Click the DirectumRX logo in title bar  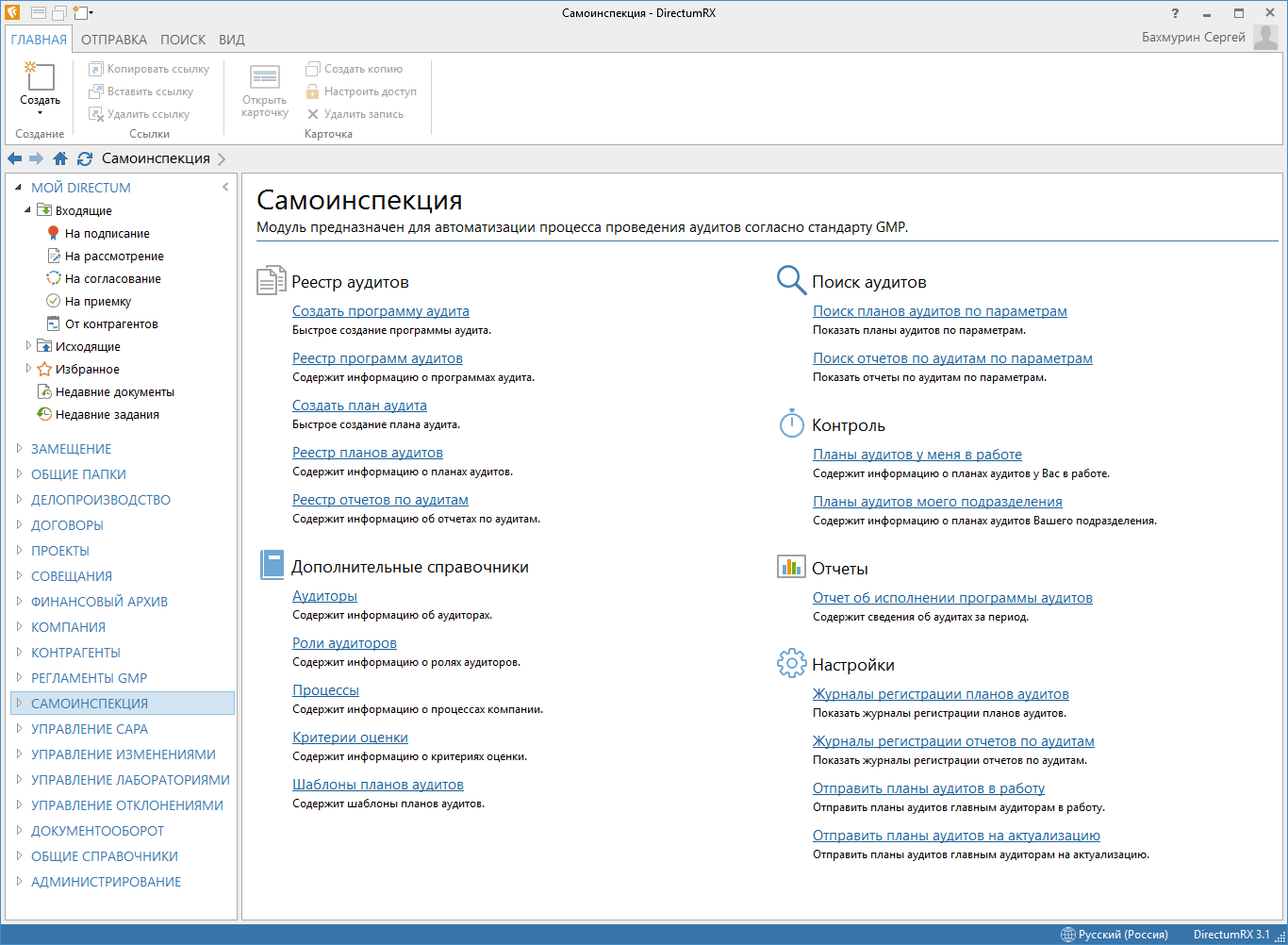[12, 13]
